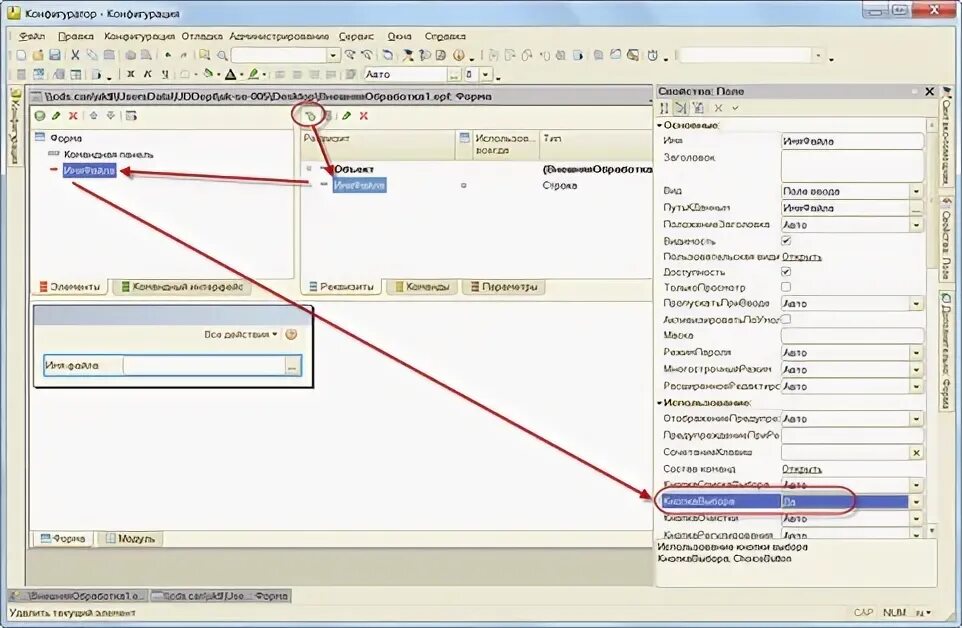The image size is (962, 628).
Task: Click the Open file folder icon
Action: click(38, 55)
